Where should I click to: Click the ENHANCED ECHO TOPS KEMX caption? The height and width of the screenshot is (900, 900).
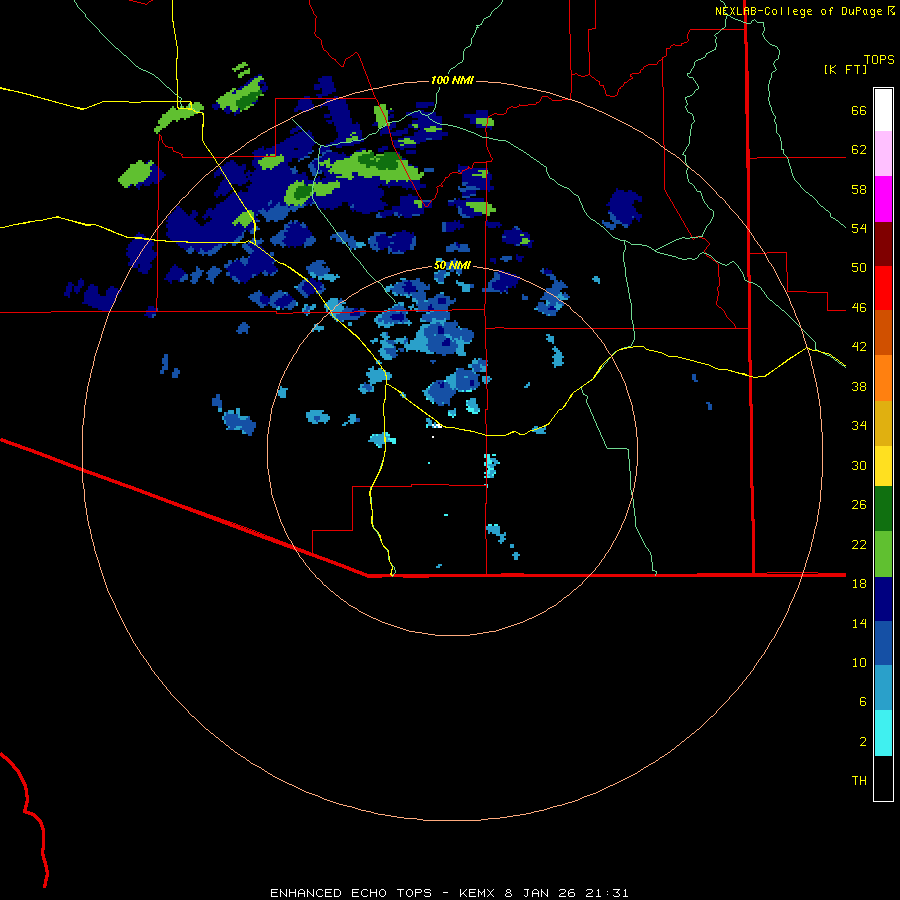click(x=449, y=893)
